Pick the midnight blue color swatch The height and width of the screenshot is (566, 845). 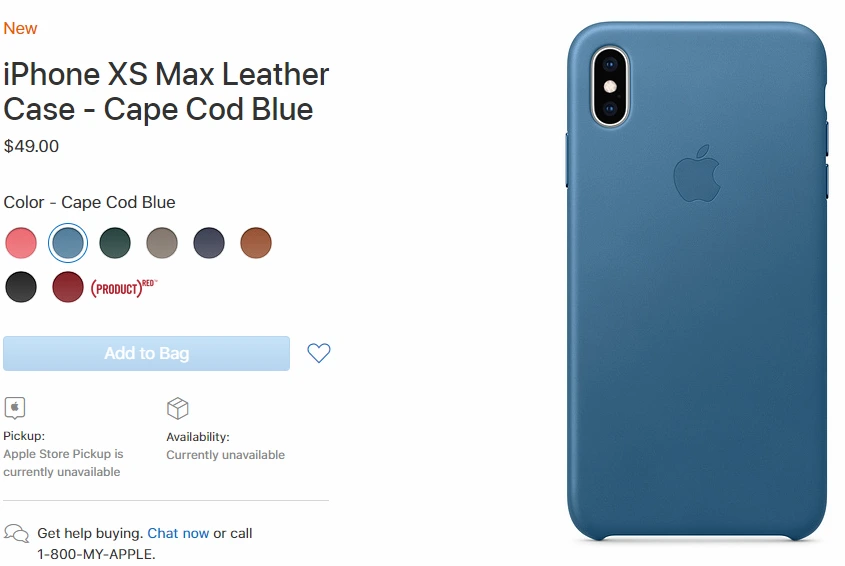point(209,243)
